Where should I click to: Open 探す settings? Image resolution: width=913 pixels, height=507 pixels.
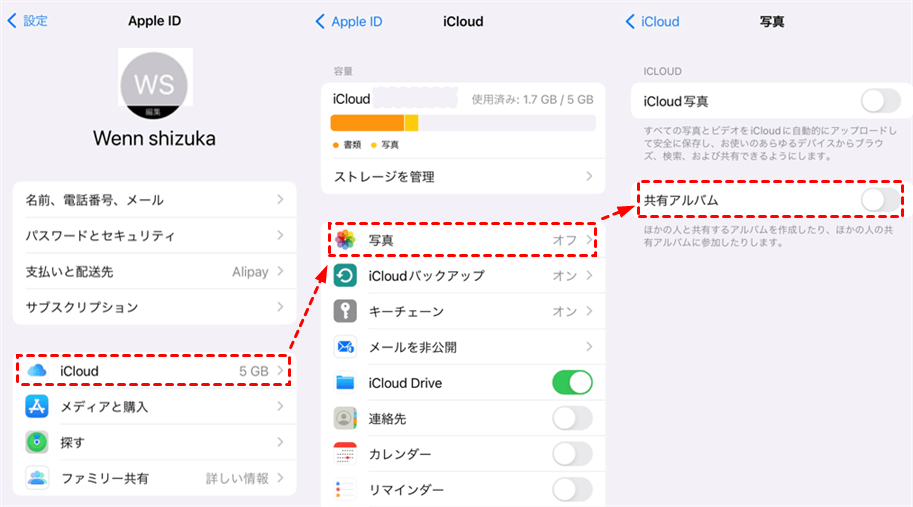click(154, 442)
